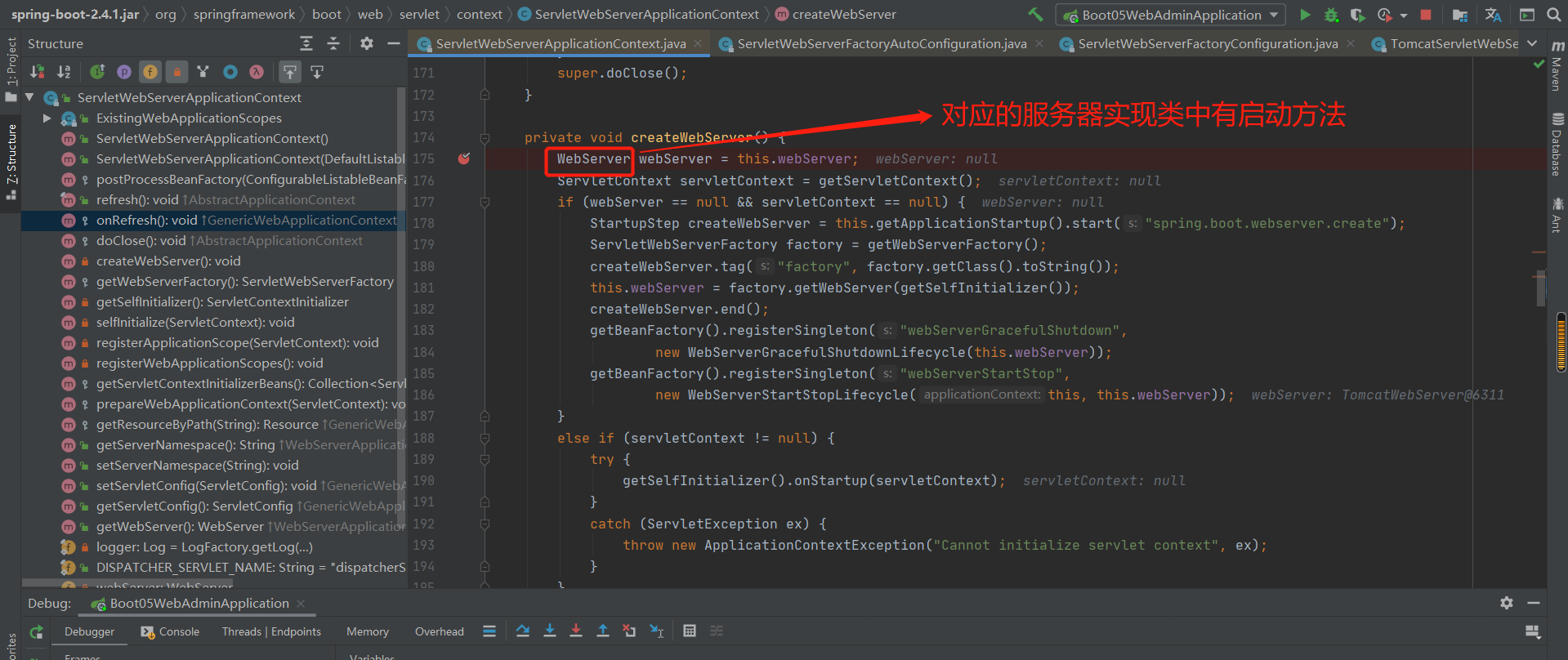Close the ServletWebServerFactoryAutoConfiguration.java tab
The image size is (1568, 660).
[x=1039, y=43]
